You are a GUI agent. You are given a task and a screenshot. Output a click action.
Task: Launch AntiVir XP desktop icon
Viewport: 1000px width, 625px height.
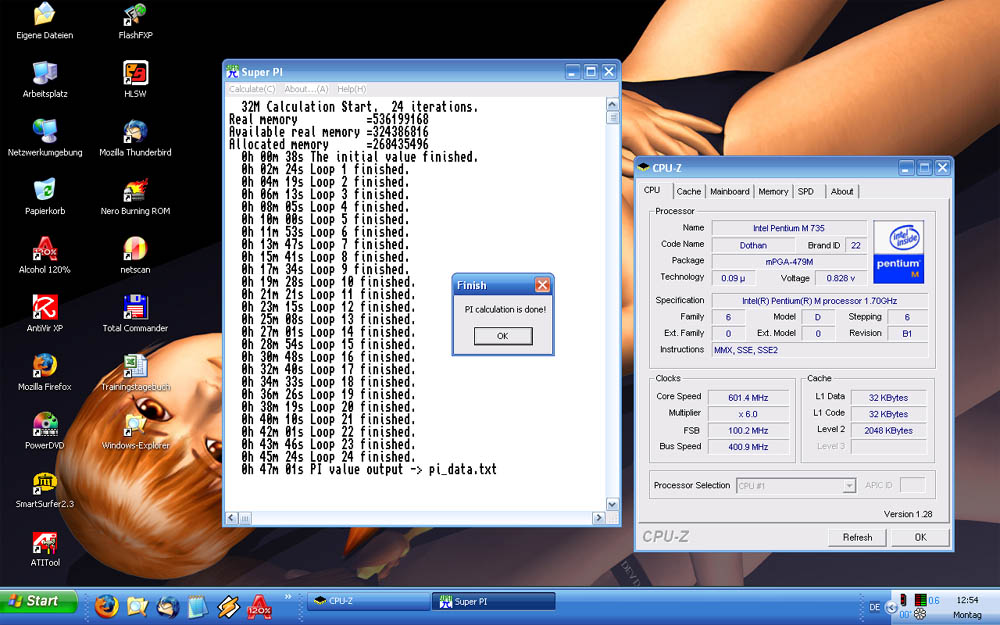click(x=45, y=314)
